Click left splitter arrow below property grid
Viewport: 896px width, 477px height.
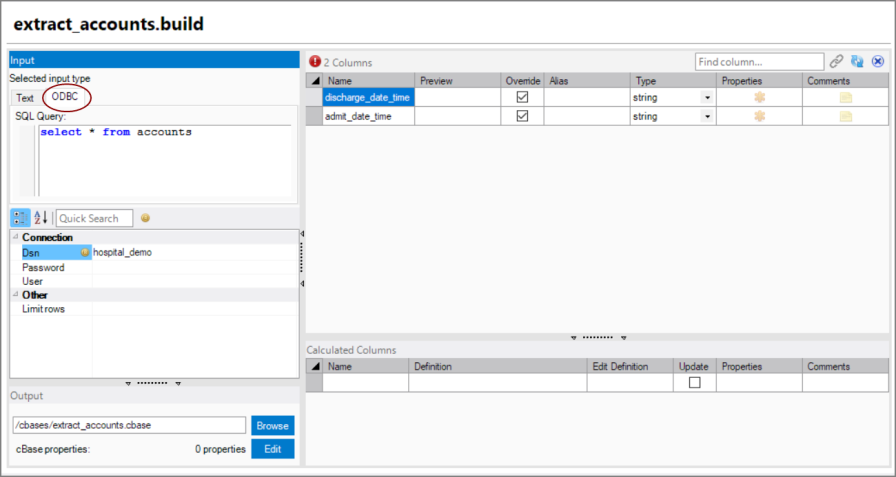pos(128,383)
